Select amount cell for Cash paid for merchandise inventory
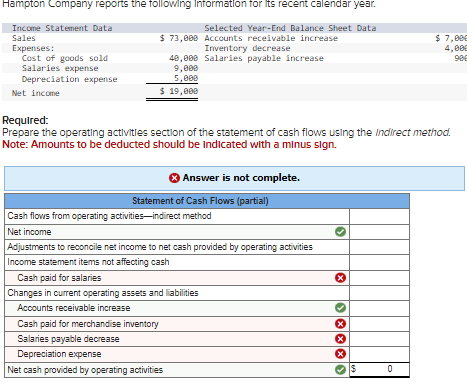 point(379,324)
